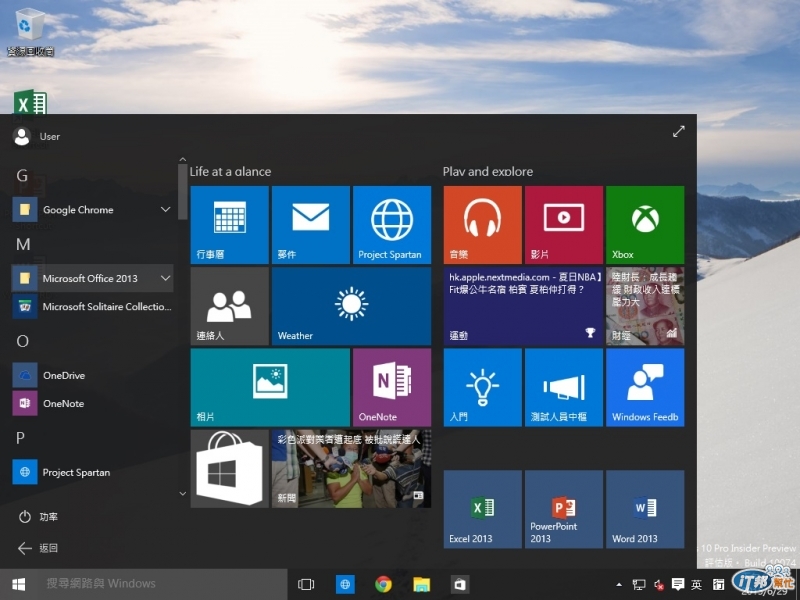
Task: Focus the taskbar search box
Action: point(162,584)
